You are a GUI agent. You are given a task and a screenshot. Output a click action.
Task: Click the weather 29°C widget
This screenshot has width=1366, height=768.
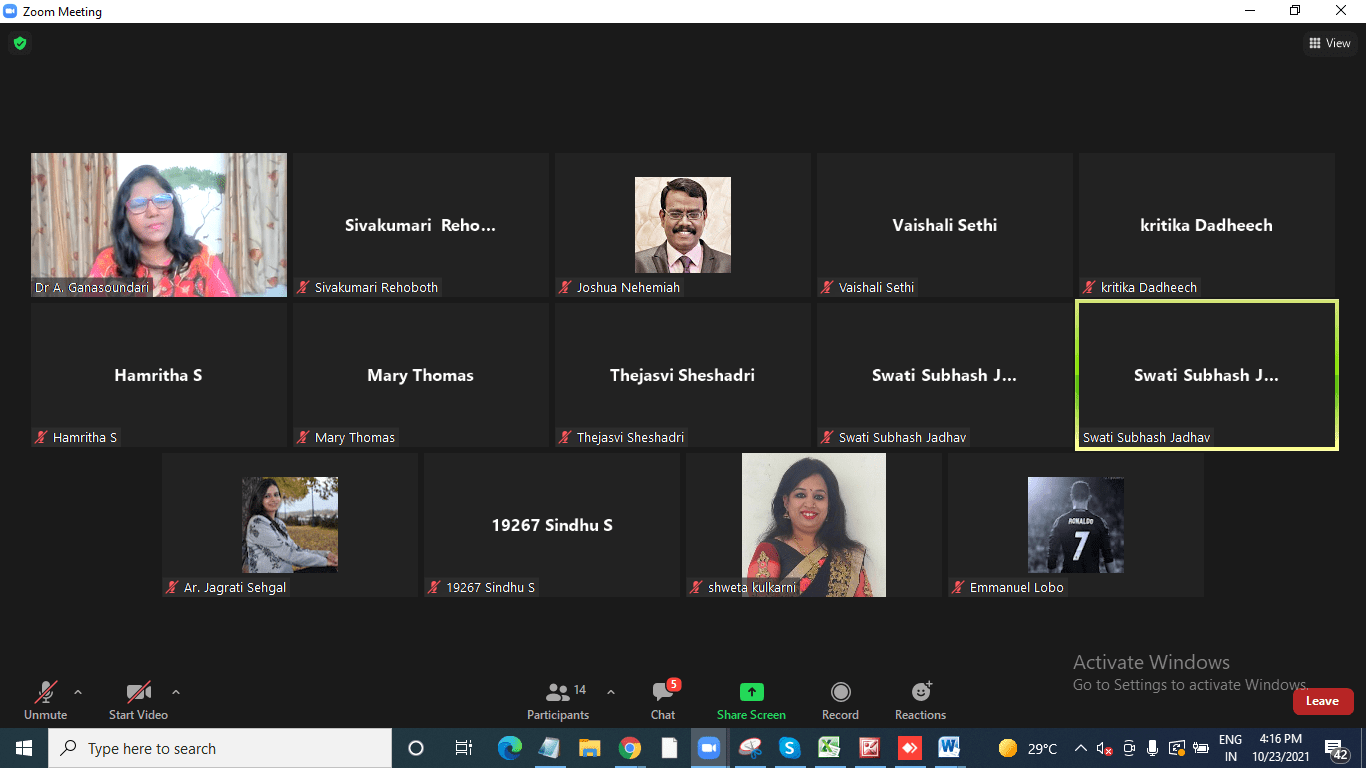[x=1028, y=748]
